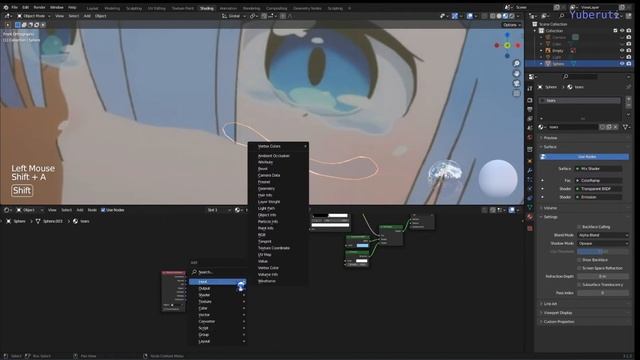
Task: Select rendered viewport shading sphere icon
Action: point(512,16)
